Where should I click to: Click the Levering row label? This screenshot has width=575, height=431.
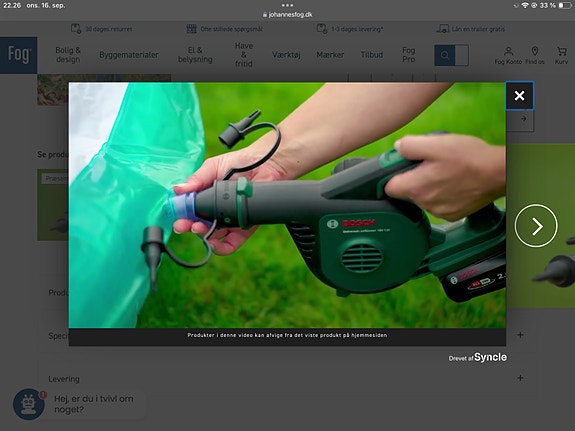click(64, 379)
